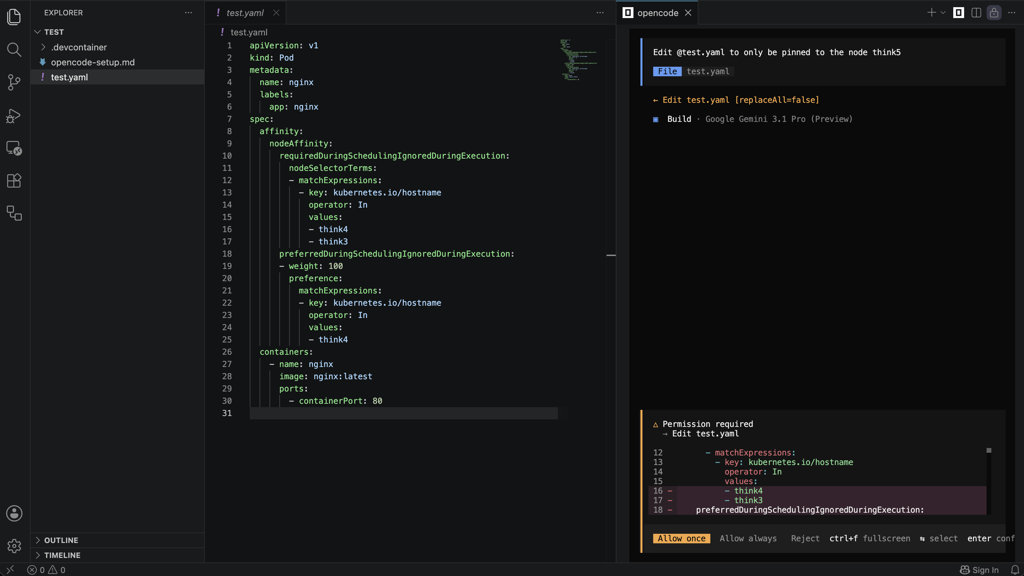Expand the TIMELINE section

pos(118,555)
